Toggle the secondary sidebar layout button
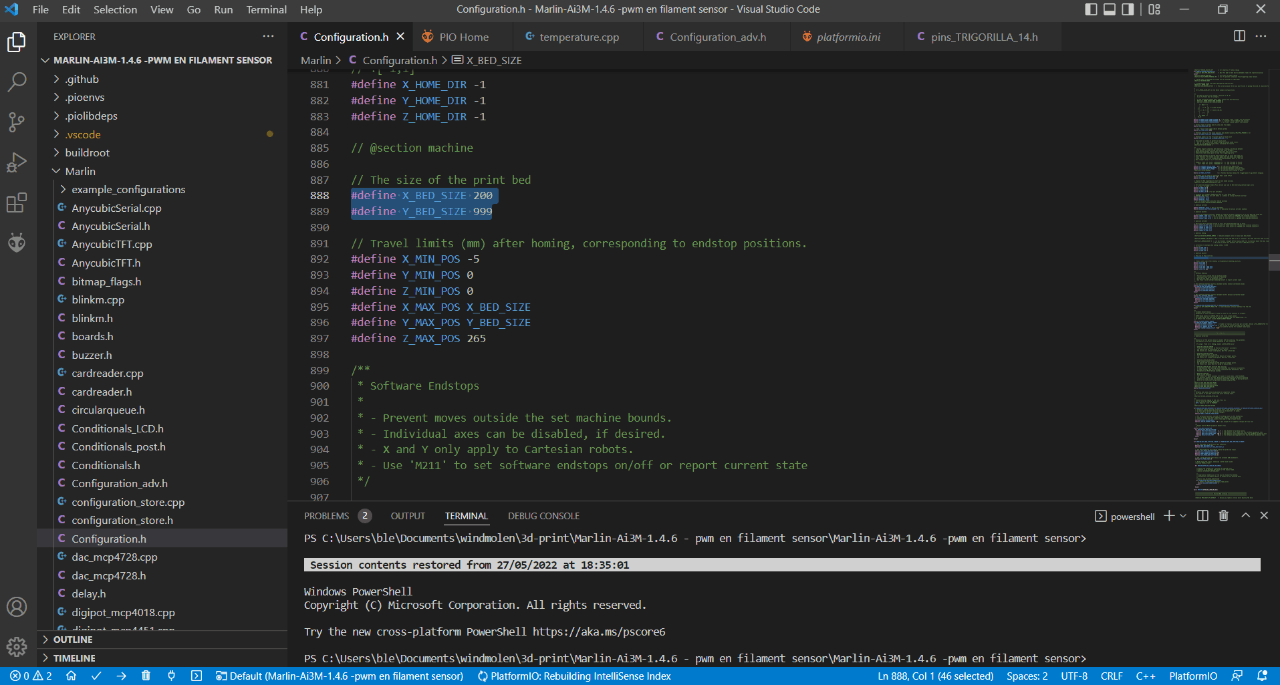1280x685 pixels. (1130, 10)
